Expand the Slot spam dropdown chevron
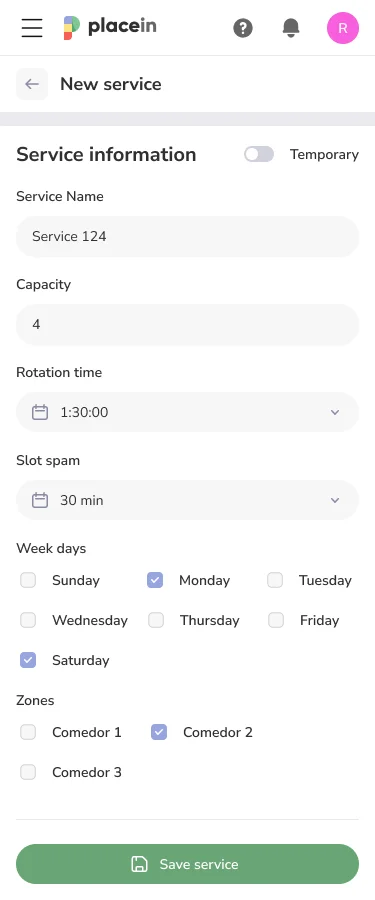Viewport: 375px width, 900px height. [x=335, y=500]
